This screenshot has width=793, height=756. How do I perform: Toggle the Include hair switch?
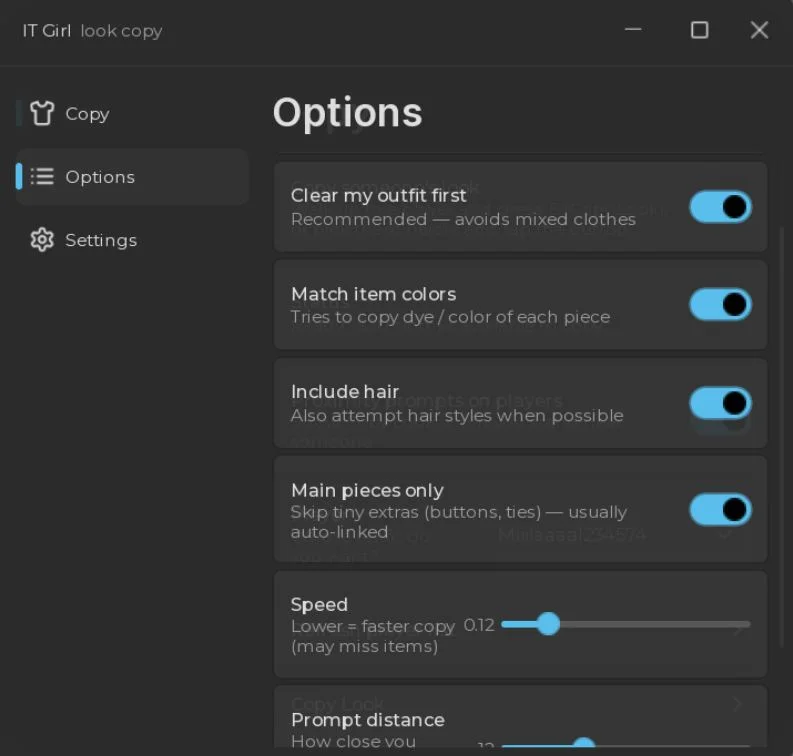[720, 403]
